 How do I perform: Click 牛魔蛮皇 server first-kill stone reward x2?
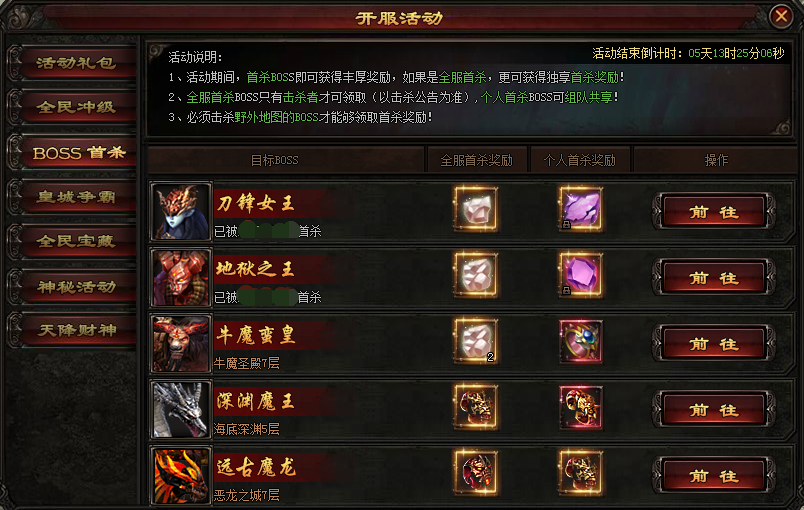[476, 341]
